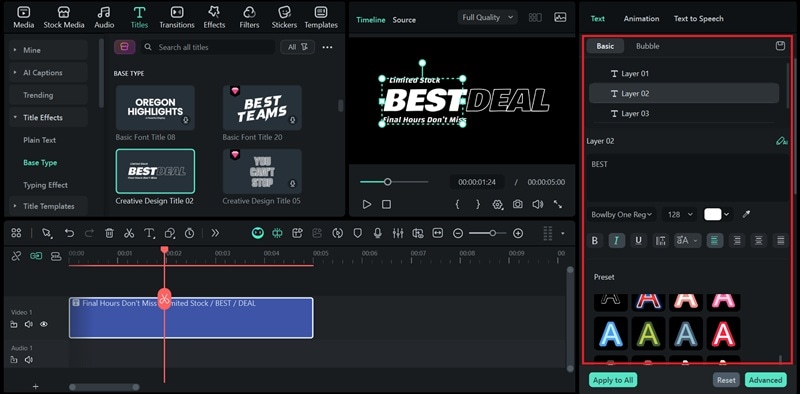
Task: Click the timeline zoom slider
Action: [488, 233]
